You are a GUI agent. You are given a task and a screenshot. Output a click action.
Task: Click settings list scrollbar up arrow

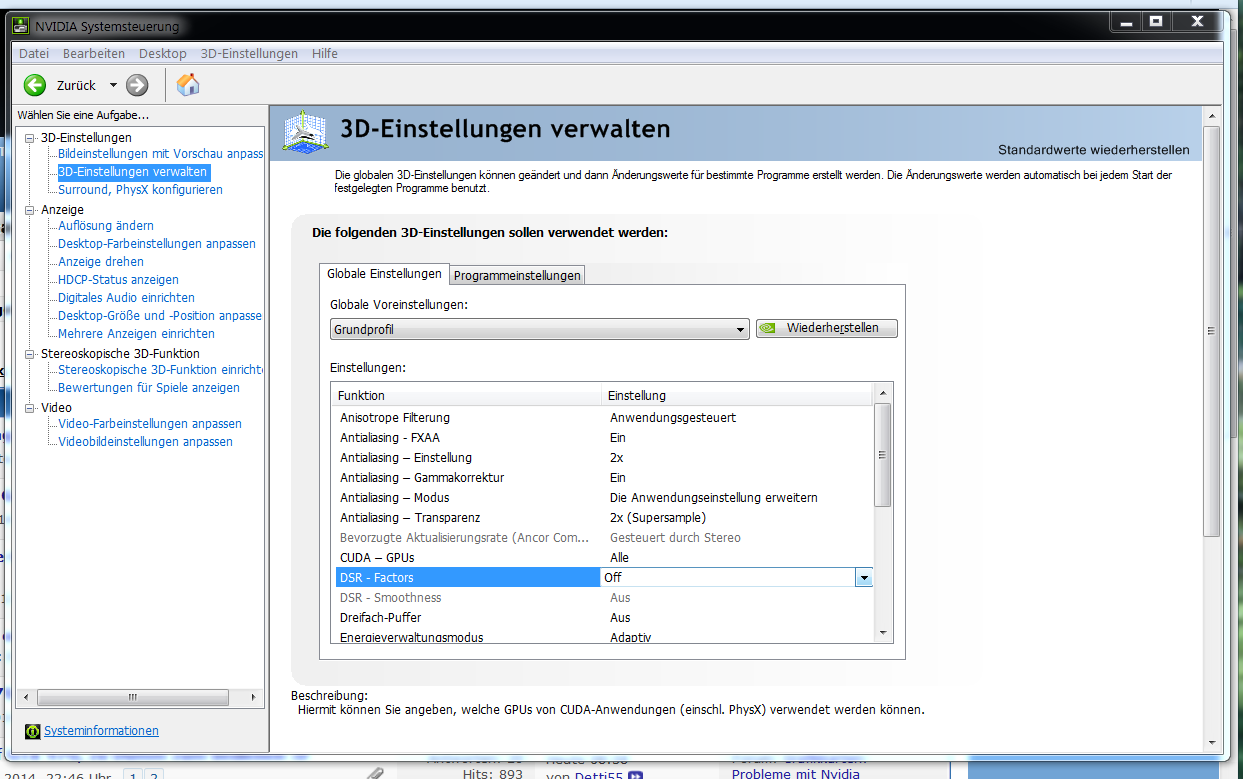pos(882,393)
